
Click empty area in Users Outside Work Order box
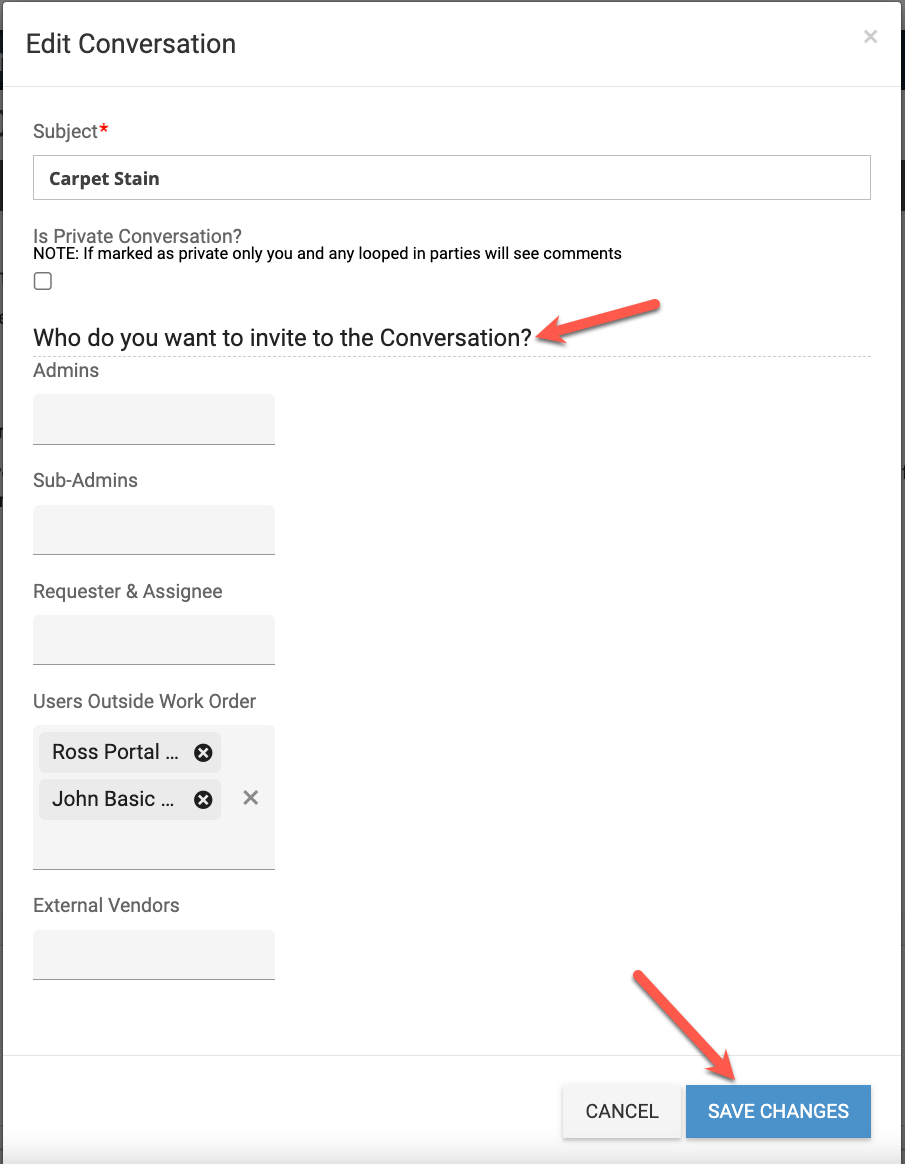[154, 845]
